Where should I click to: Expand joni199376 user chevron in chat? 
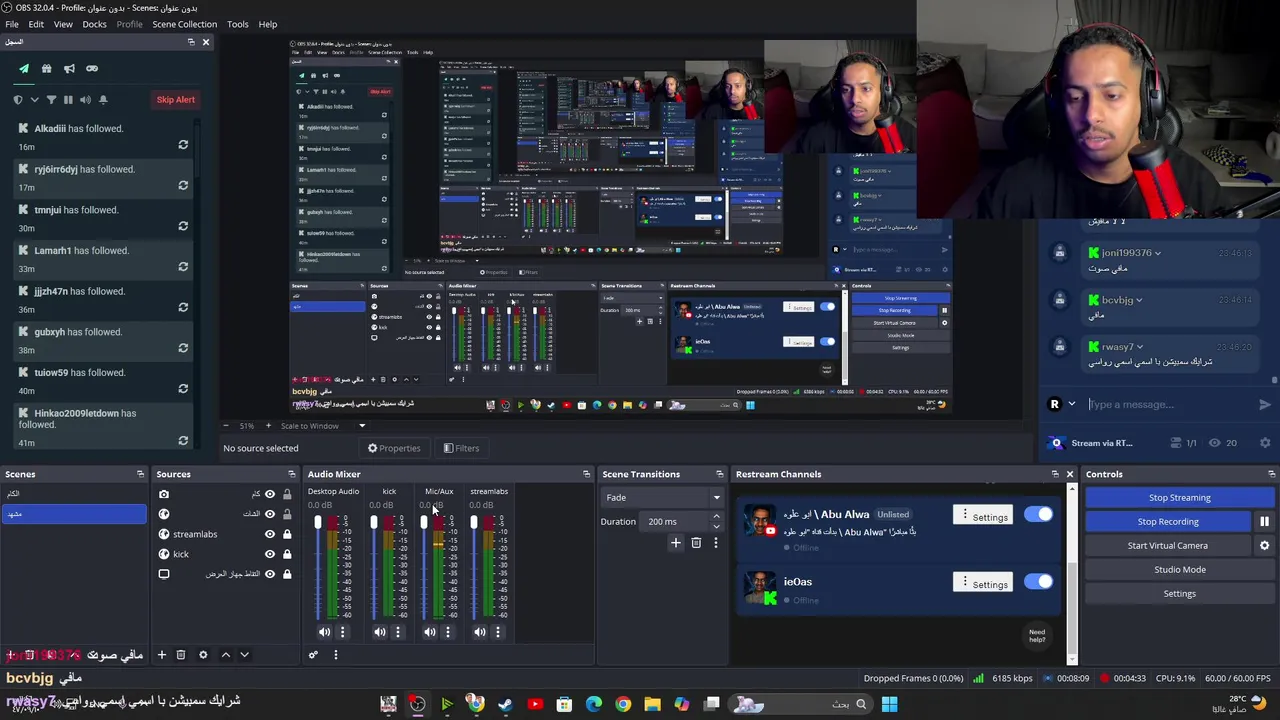1158,253
